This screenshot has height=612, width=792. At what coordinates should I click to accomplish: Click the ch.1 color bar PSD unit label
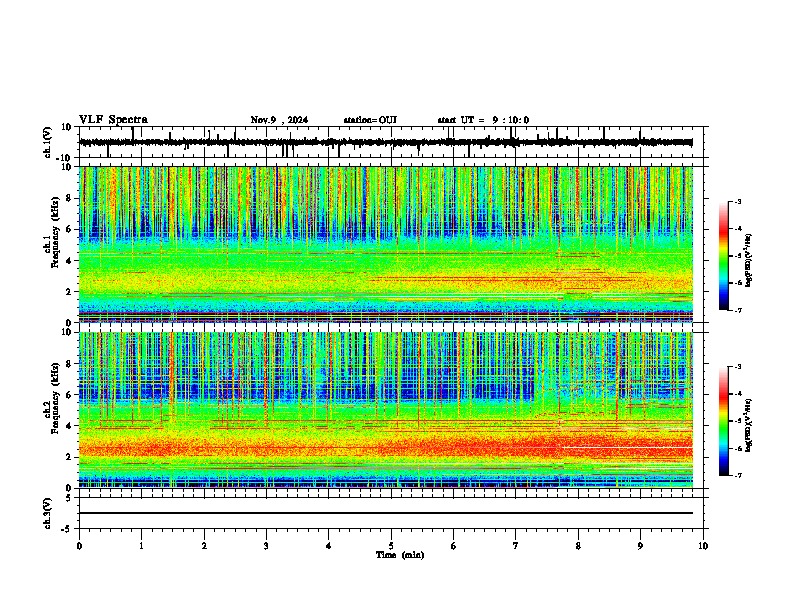tap(748, 261)
